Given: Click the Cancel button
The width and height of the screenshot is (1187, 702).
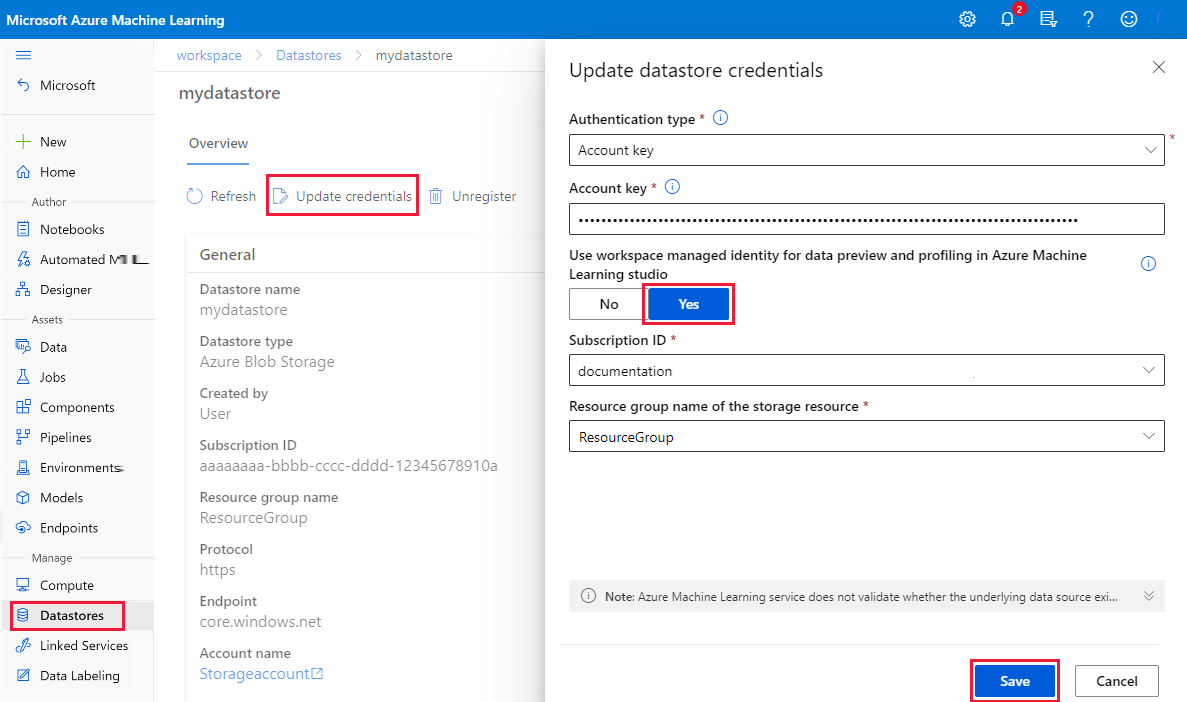Looking at the screenshot, I should [x=1117, y=681].
